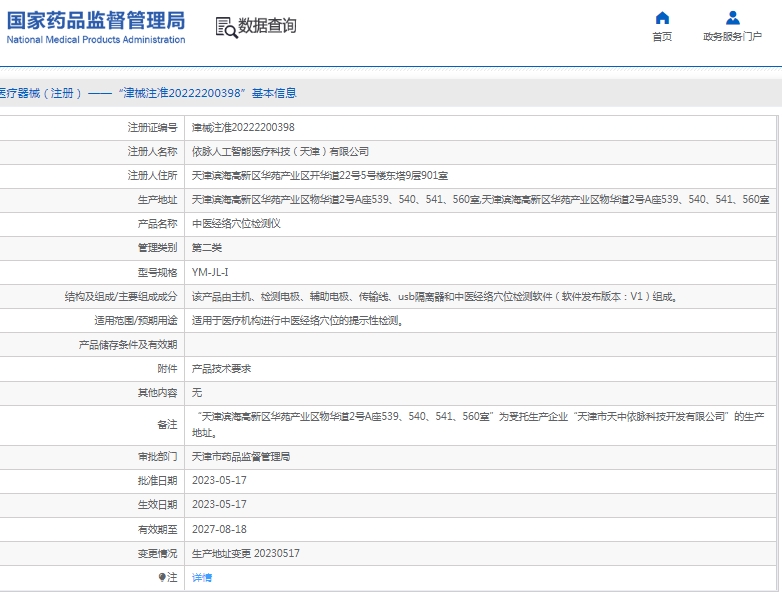Screen dimensions: 782x600
Task: Click the 审批部门 label
Action: click(158, 456)
